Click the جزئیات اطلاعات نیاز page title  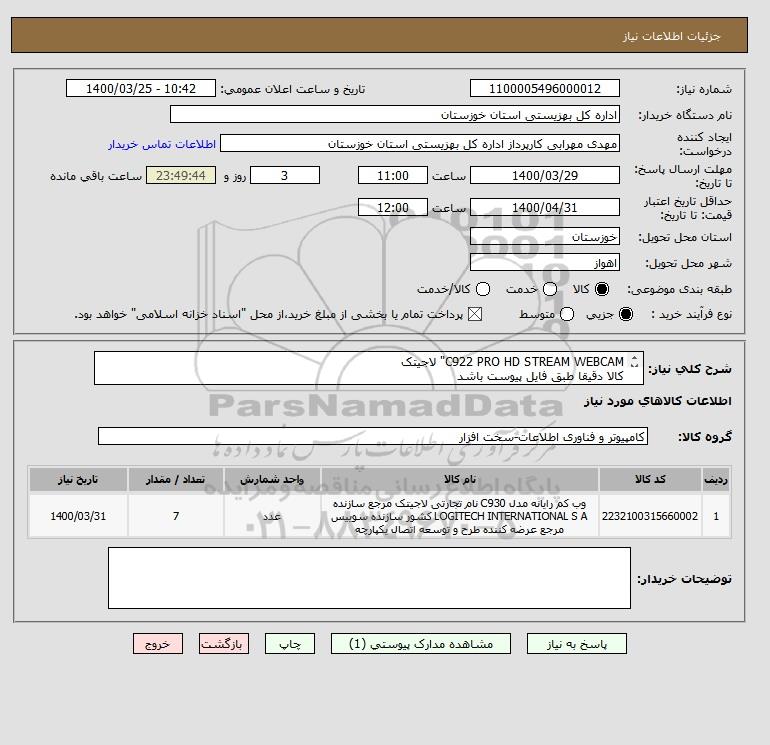pos(671,36)
